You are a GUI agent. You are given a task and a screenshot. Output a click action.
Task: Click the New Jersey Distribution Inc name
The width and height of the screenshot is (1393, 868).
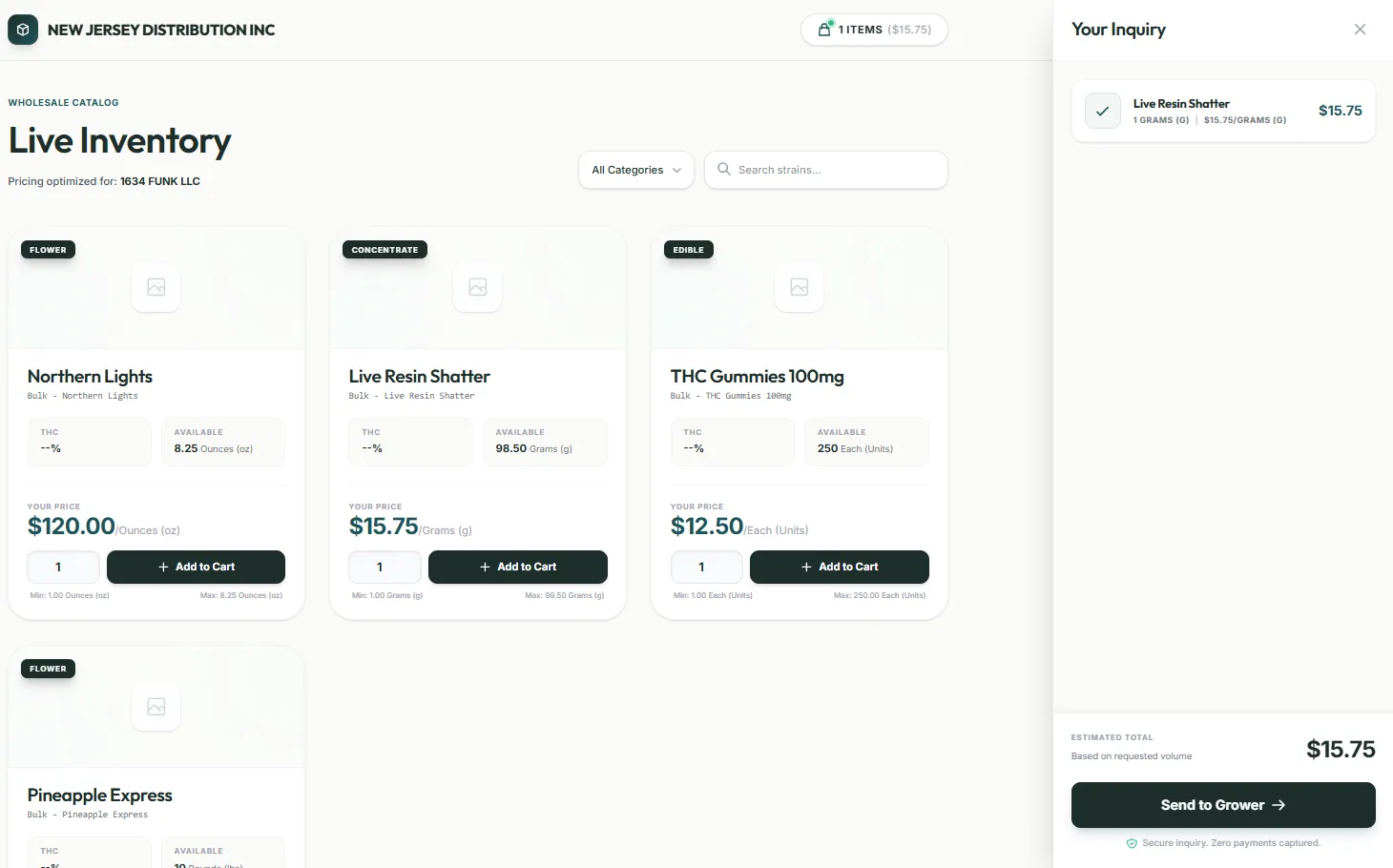161,30
